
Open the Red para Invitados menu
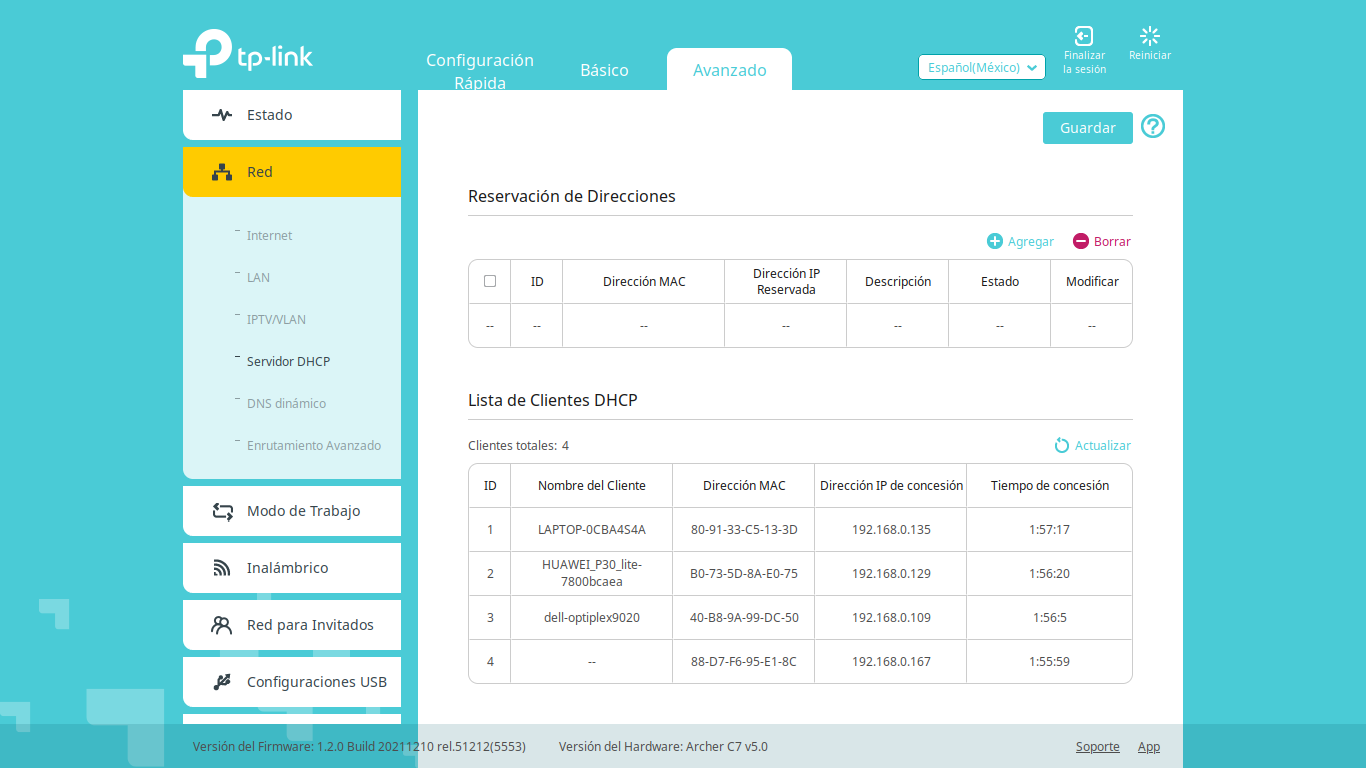(292, 625)
